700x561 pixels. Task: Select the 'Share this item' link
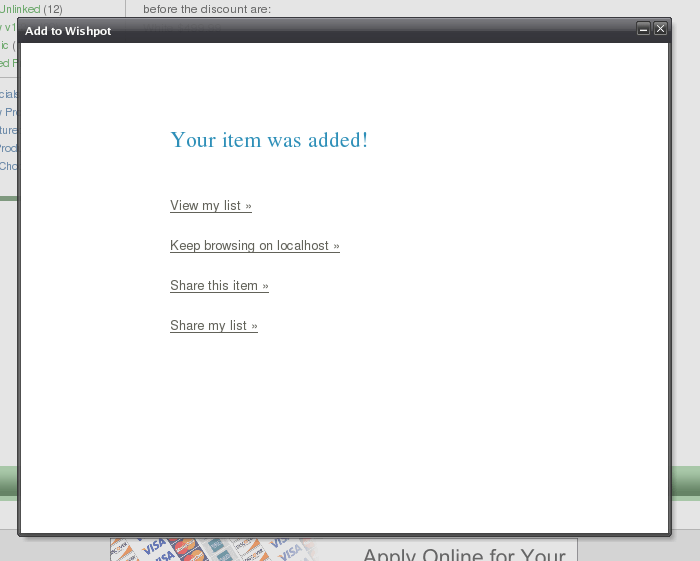(x=219, y=286)
